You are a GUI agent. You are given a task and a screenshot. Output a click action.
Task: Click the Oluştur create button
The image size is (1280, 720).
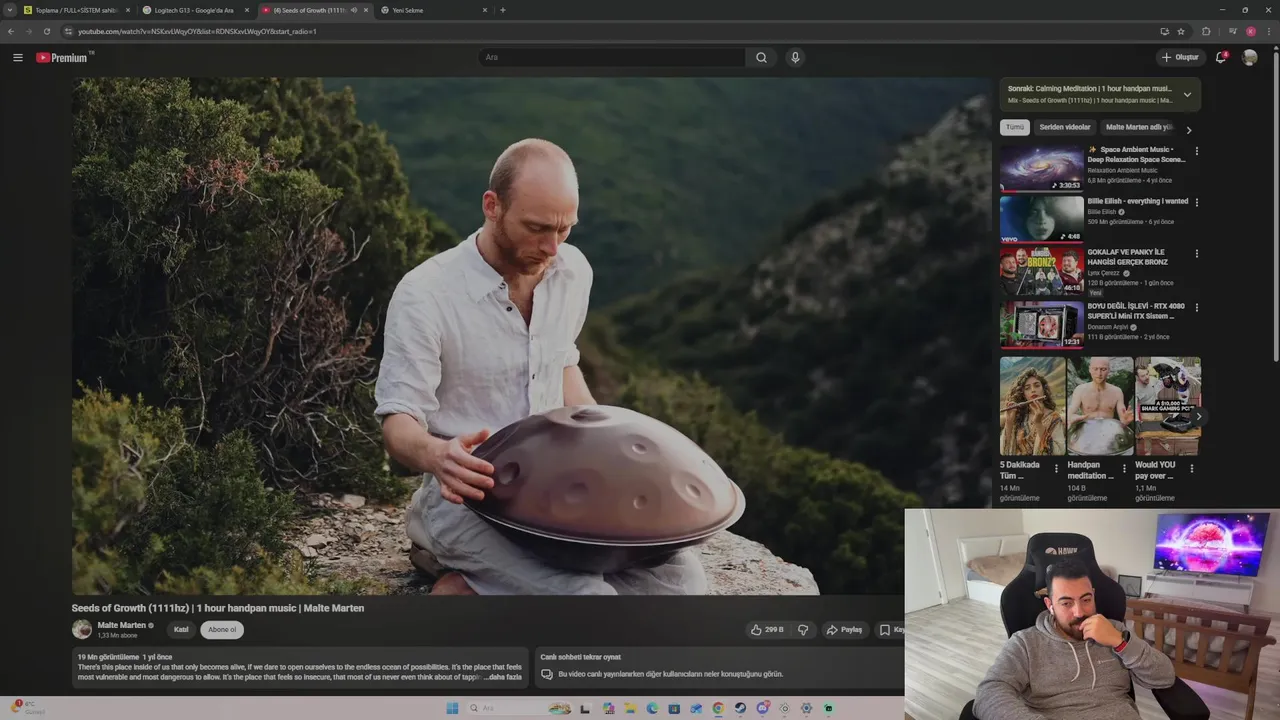(1181, 57)
